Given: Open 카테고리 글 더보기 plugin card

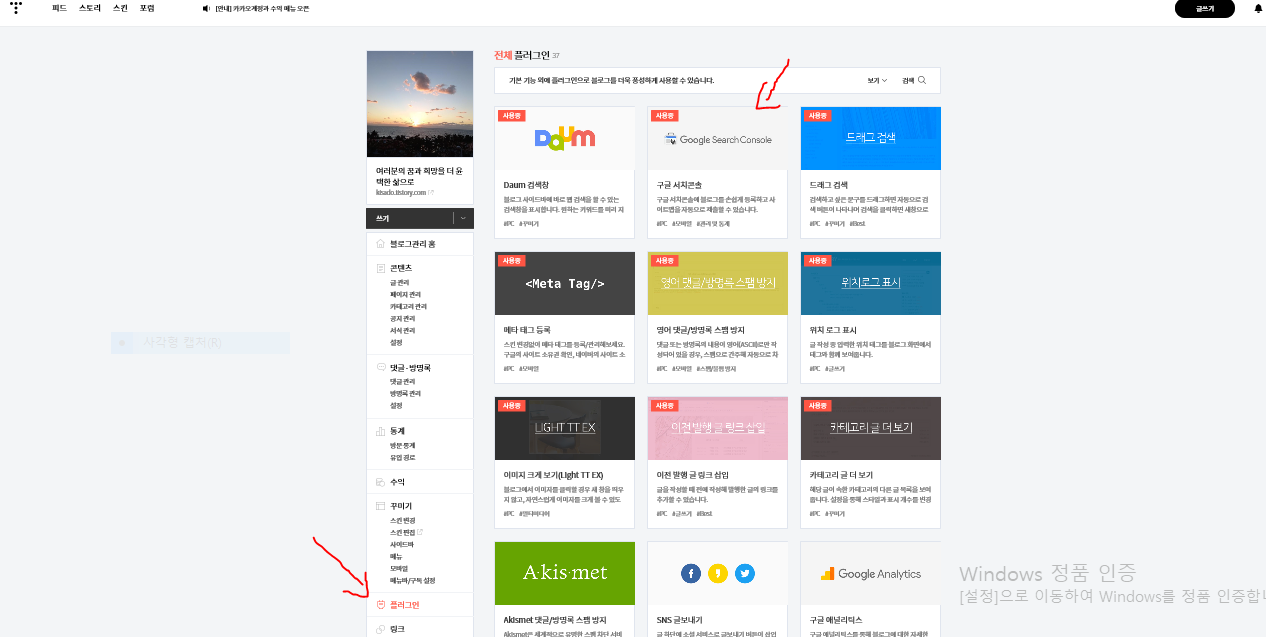Looking at the screenshot, I should [x=871, y=462].
